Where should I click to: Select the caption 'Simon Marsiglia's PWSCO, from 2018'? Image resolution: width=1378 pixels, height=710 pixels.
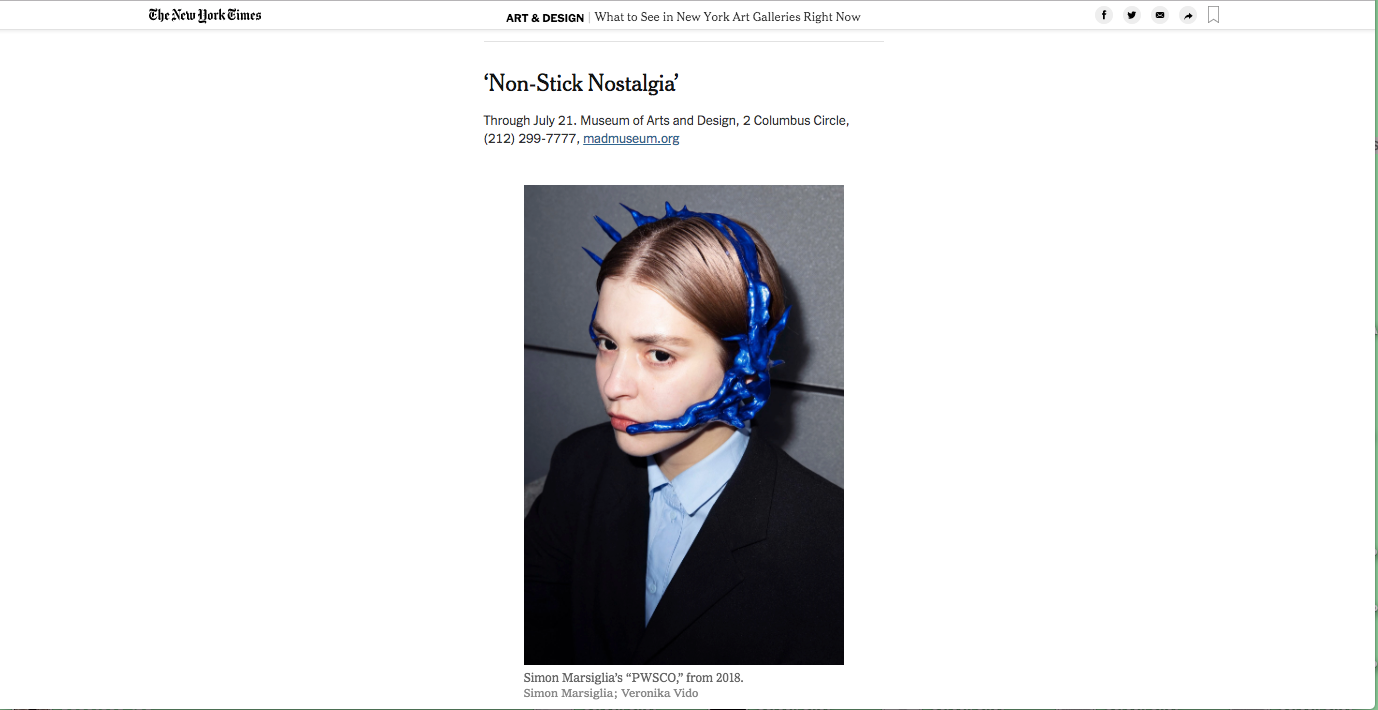(634, 678)
